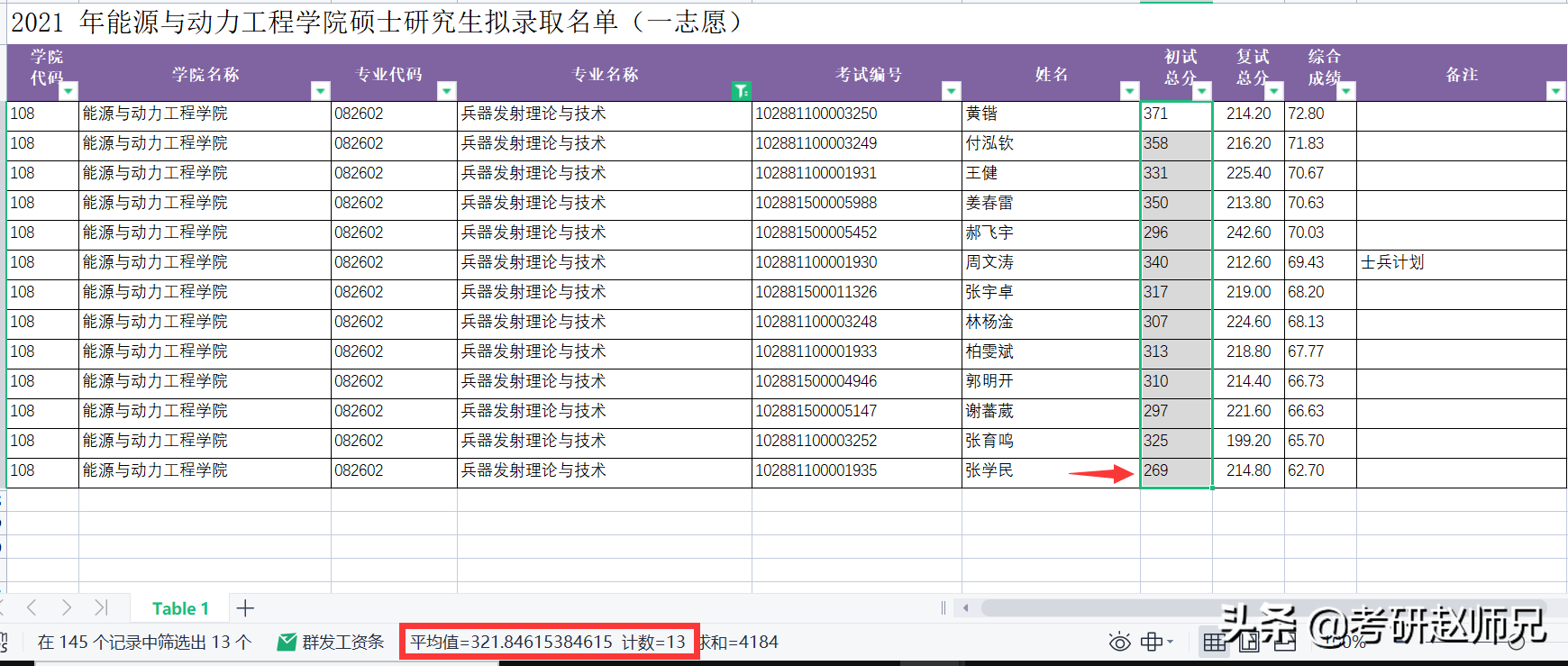Image resolution: width=1568 pixels, height=666 pixels.
Task: Open active filter button on 专业名称 column
Action: (741, 91)
